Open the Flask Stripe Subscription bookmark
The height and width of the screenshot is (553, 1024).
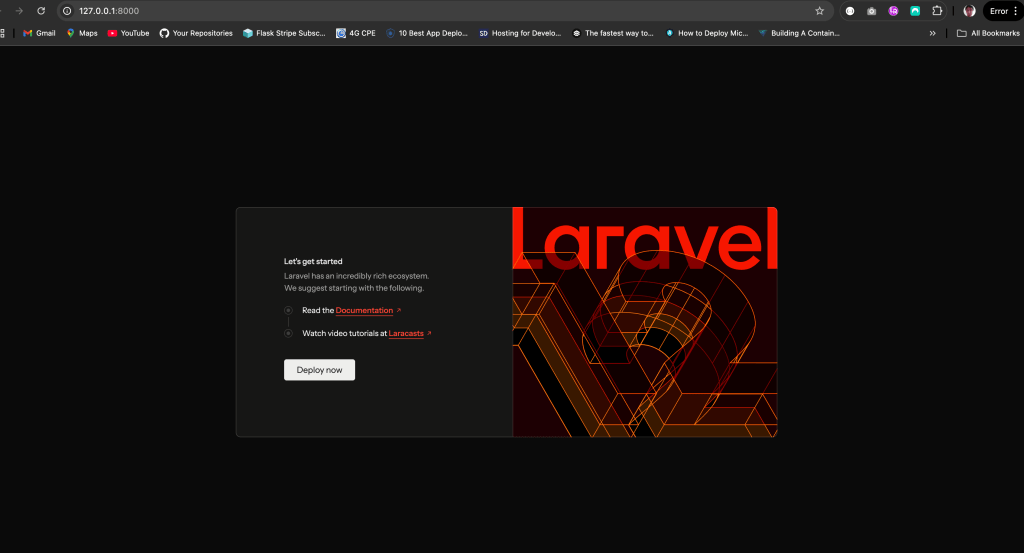click(284, 33)
